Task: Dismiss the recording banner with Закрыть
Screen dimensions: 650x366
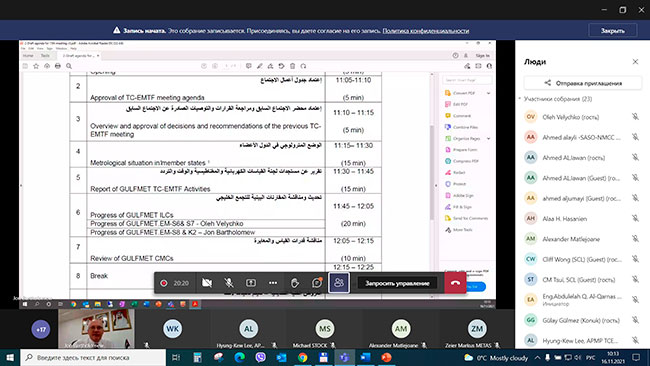Action: 613,31
